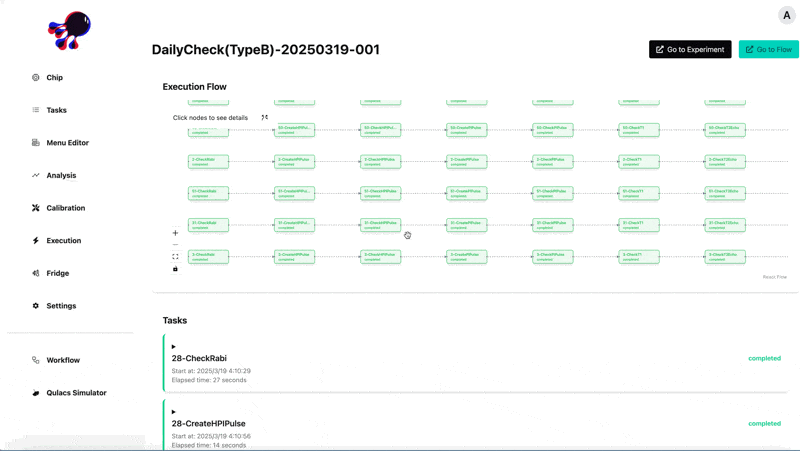The width and height of the screenshot is (800, 451).
Task: Expand the 28-CreateHPIPulse task triangle
Action: (174, 412)
